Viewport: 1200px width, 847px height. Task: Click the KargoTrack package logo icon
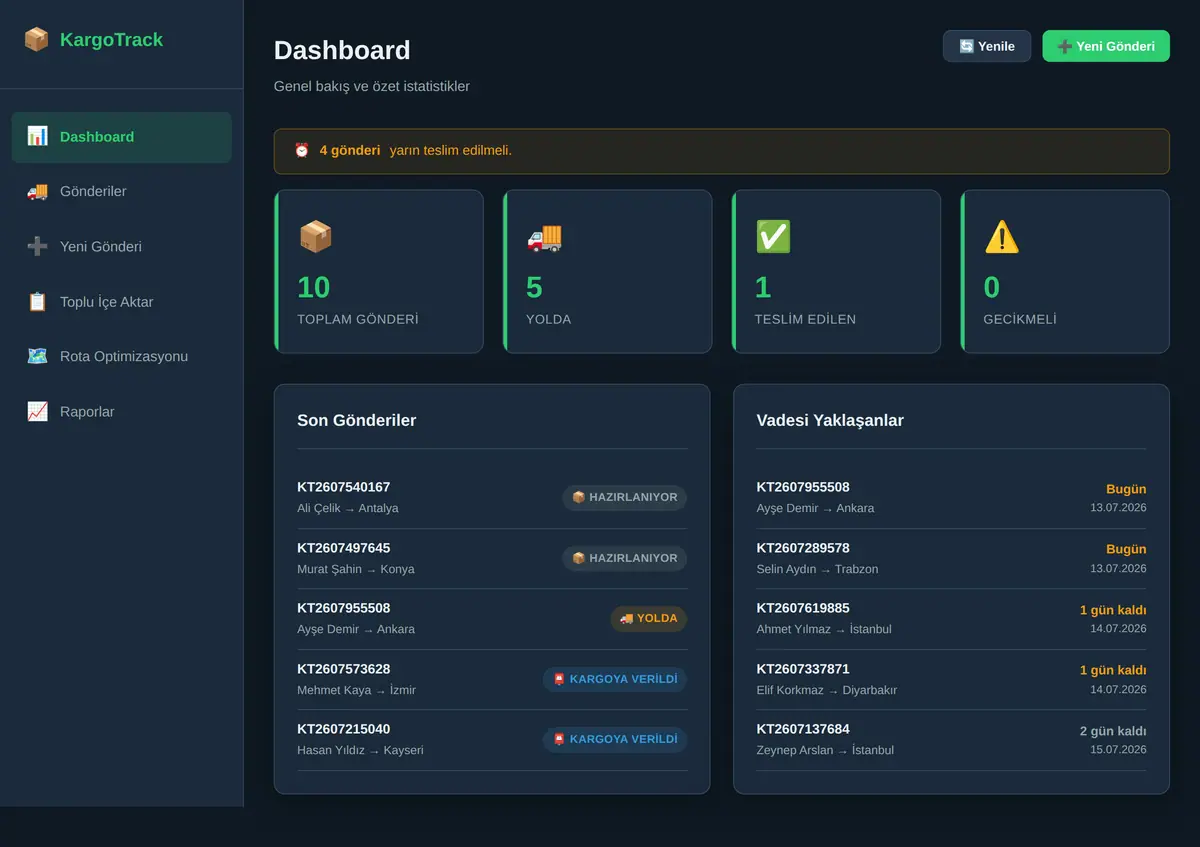click(37, 40)
